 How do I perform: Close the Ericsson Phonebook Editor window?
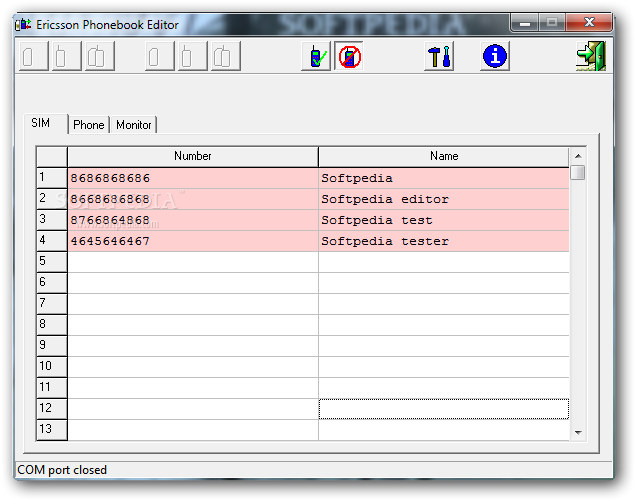[589, 22]
